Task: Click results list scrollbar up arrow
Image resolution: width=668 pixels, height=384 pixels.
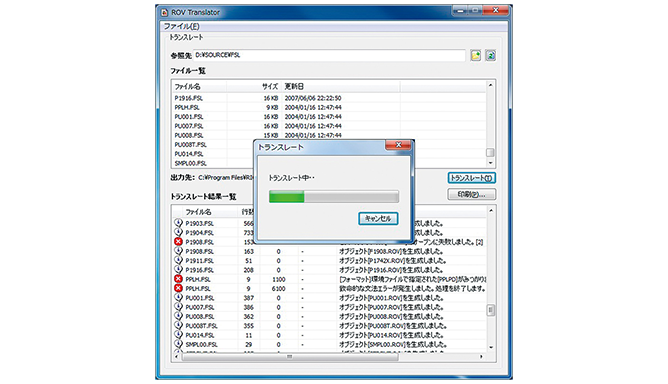Action: click(491, 211)
